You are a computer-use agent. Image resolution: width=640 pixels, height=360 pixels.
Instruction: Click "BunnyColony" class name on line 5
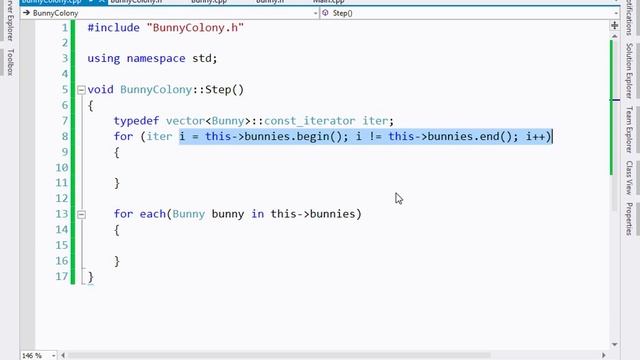tap(156, 90)
